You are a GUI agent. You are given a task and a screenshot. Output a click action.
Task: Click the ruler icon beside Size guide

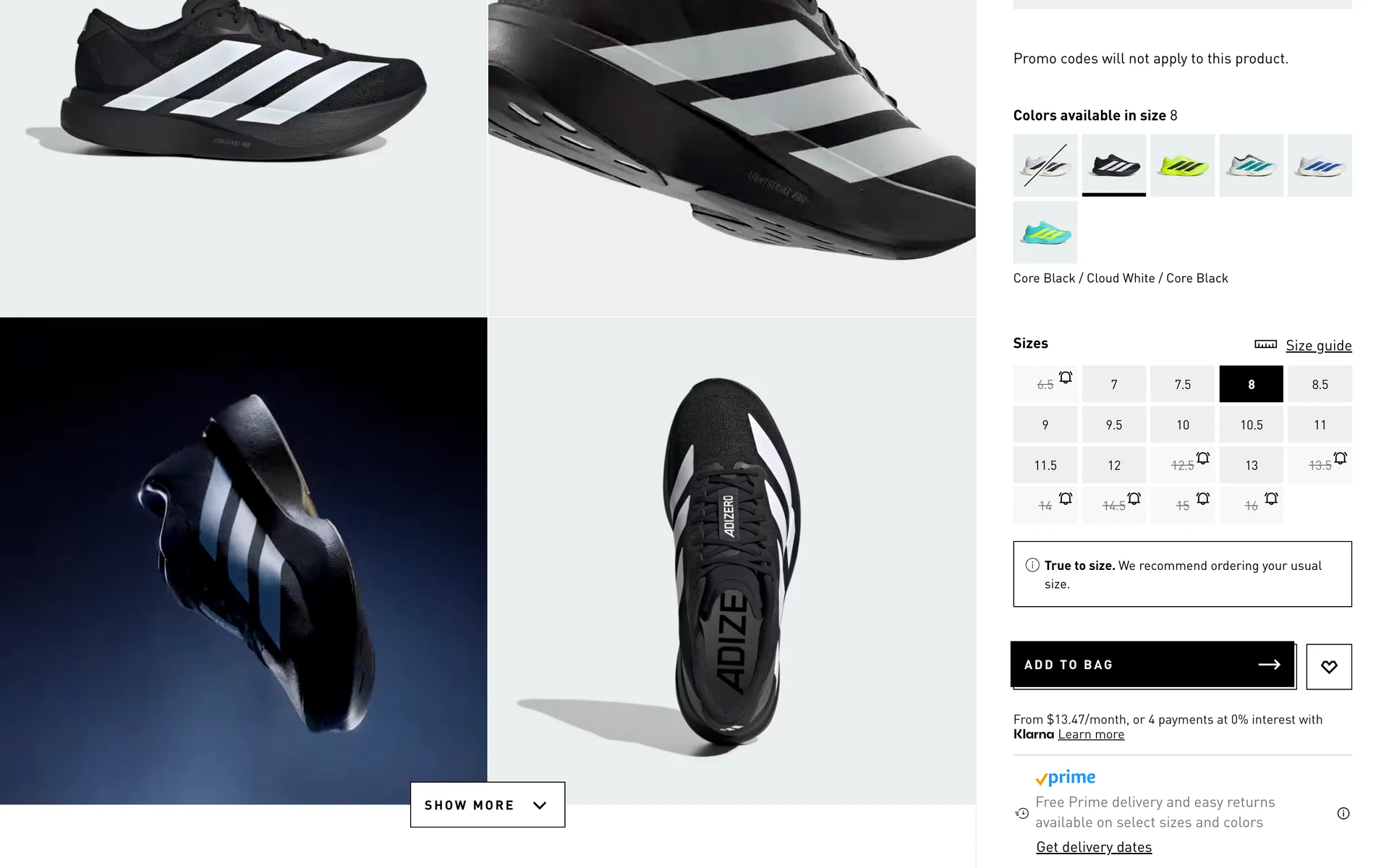click(1265, 344)
